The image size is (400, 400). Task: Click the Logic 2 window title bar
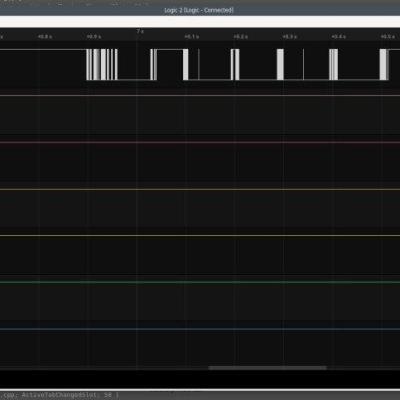tap(200, 10)
